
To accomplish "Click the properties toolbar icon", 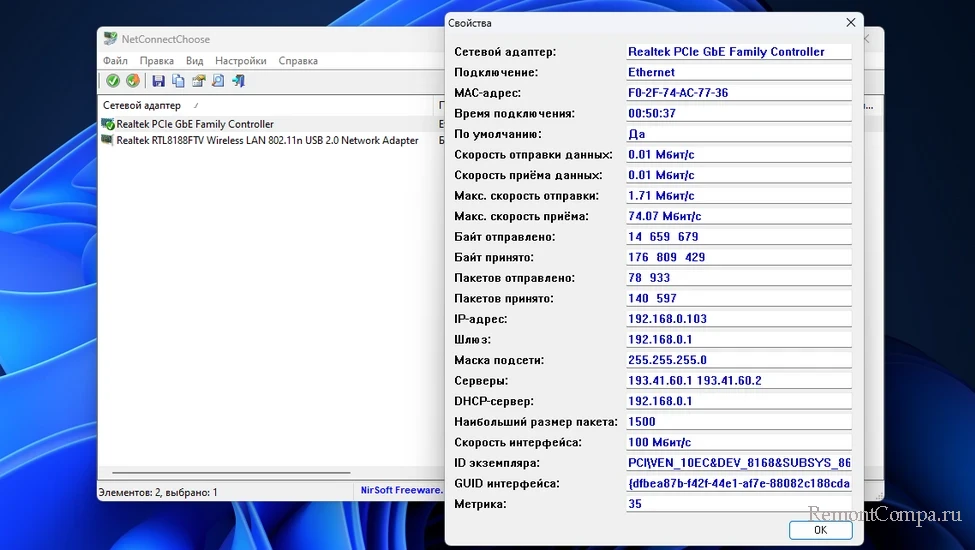I will tap(198, 80).
